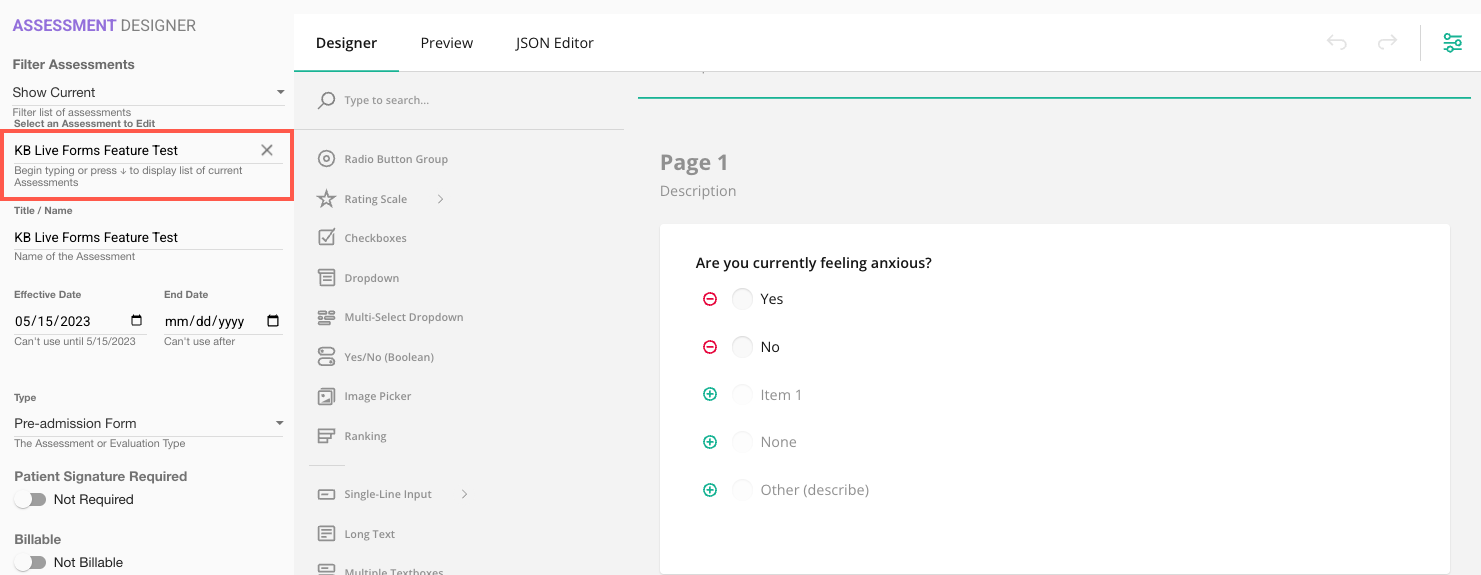Open the settings sliders icon
This screenshot has width=1481, height=575.
point(1452,43)
